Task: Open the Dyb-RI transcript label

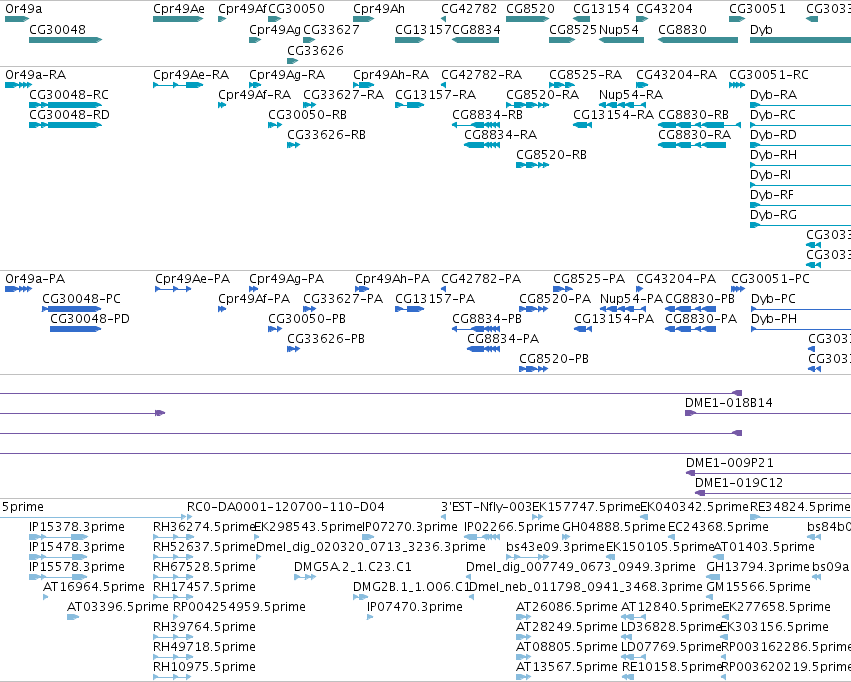Action: (x=770, y=175)
